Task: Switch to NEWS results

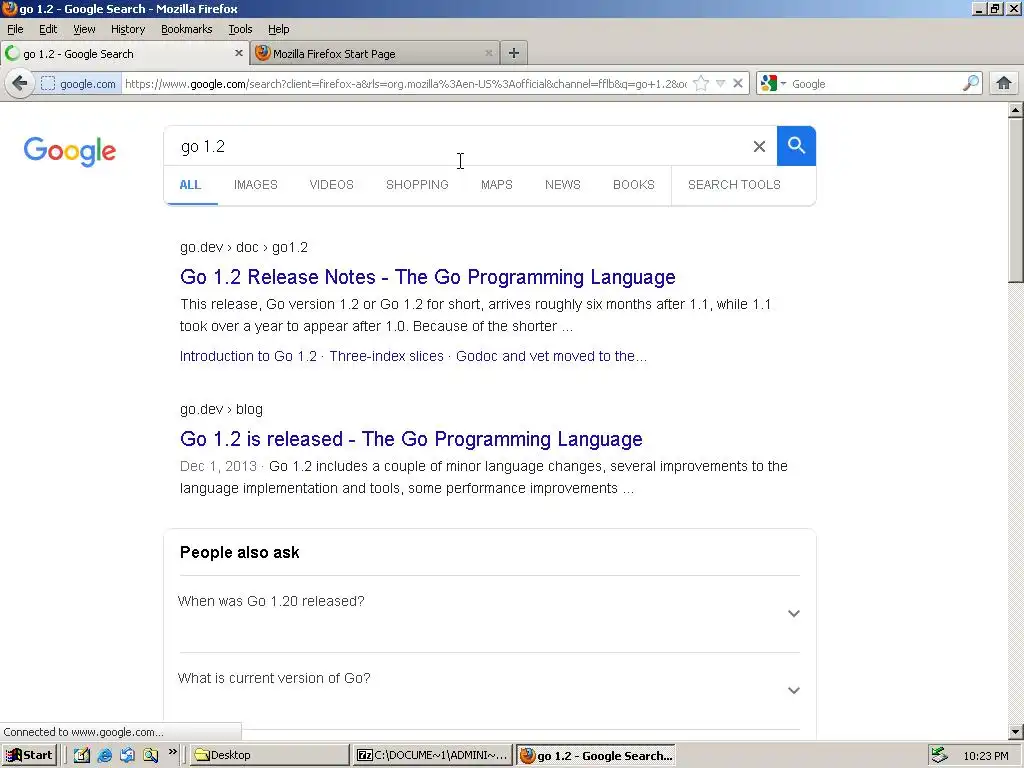Action: pos(563,185)
